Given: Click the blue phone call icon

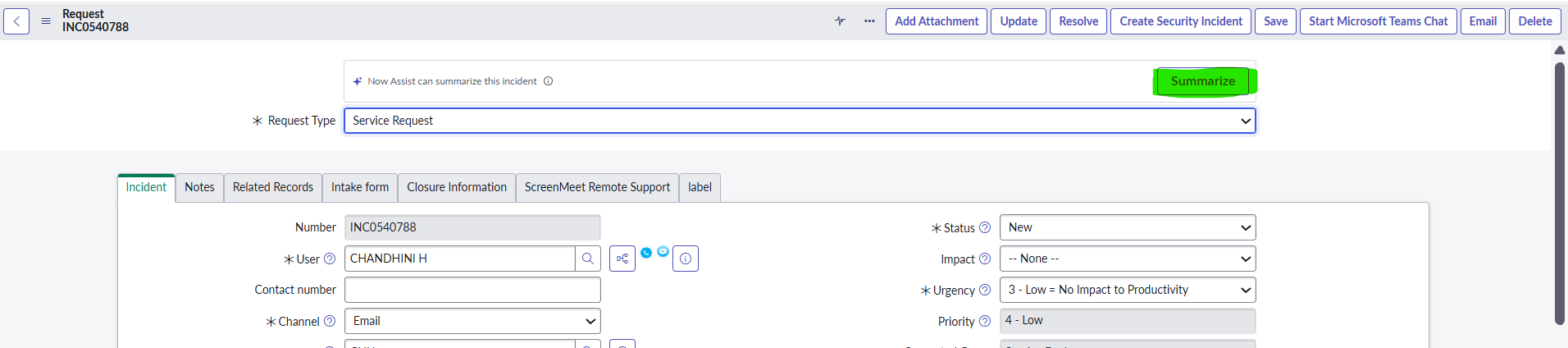Looking at the screenshot, I should [x=646, y=253].
